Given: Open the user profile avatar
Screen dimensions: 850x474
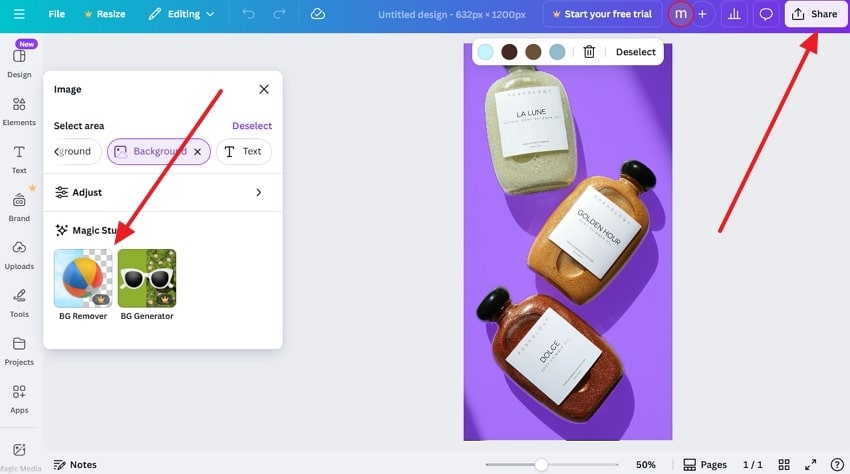Looking at the screenshot, I should pos(680,14).
